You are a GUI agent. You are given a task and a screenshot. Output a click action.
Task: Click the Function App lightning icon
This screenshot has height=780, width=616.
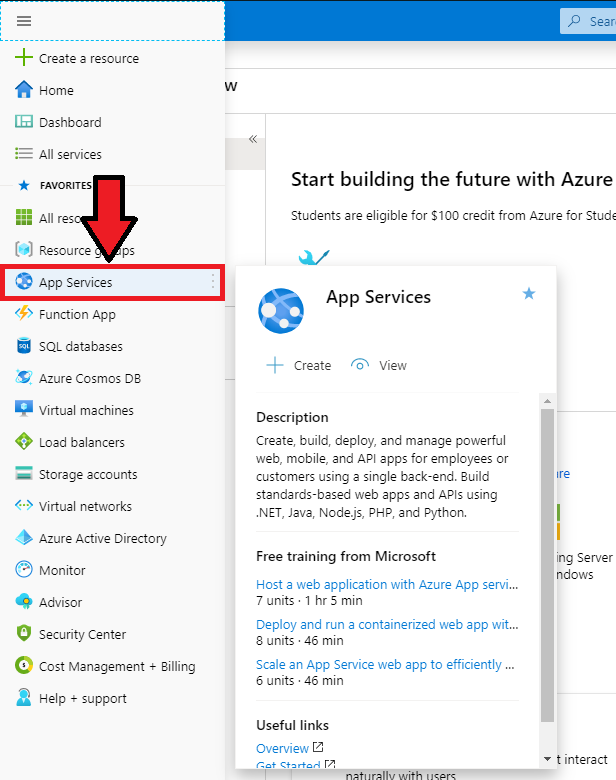point(23,314)
